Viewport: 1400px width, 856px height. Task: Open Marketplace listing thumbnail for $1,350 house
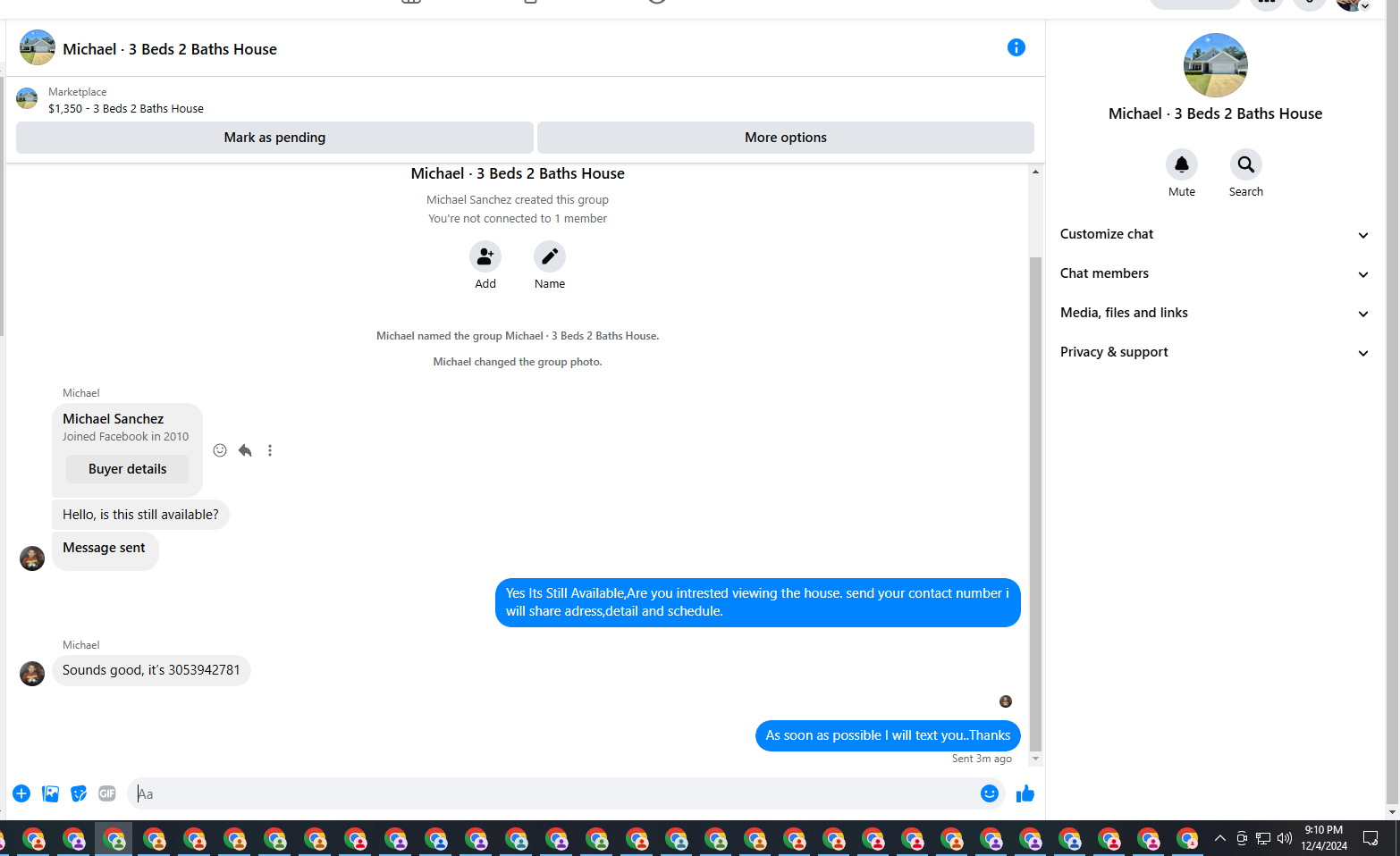click(x=27, y=98)
